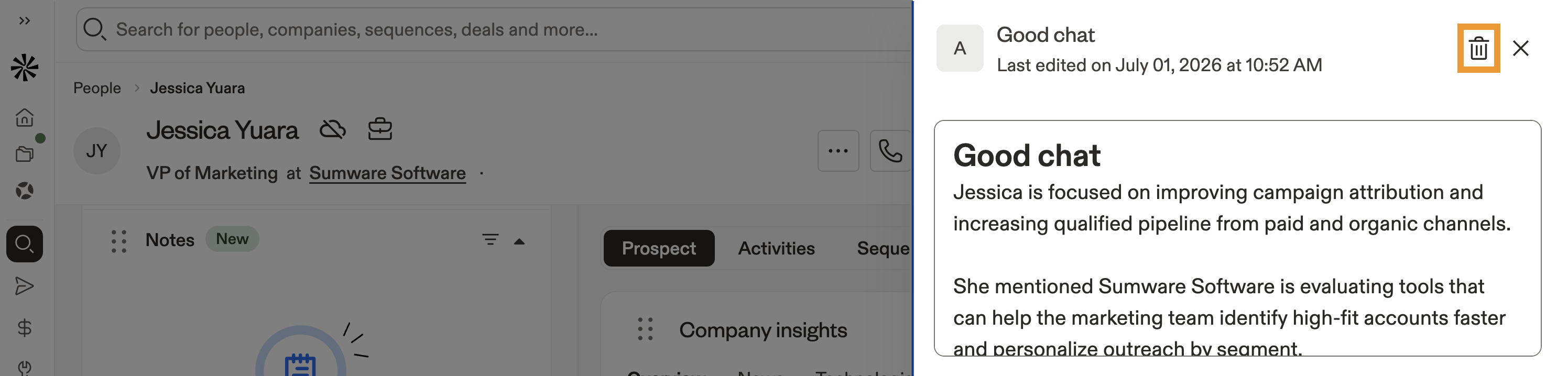Go to People in the breadcrumb

tap(97, 88)
